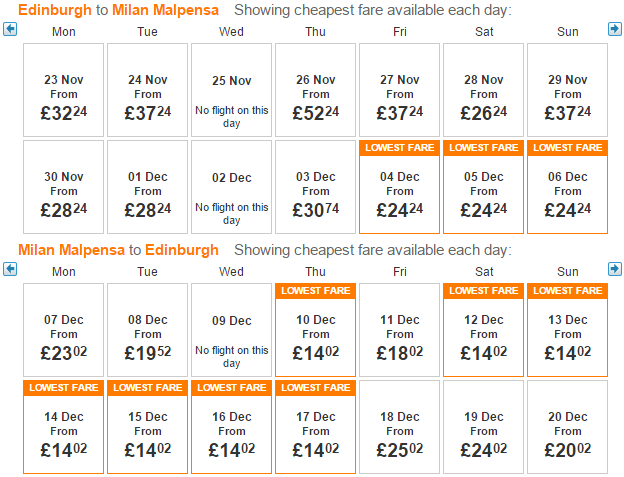Choose the 26 Nov fare of £52.24
The height and width of the screenshot is (477, 624).
[315, 90]
